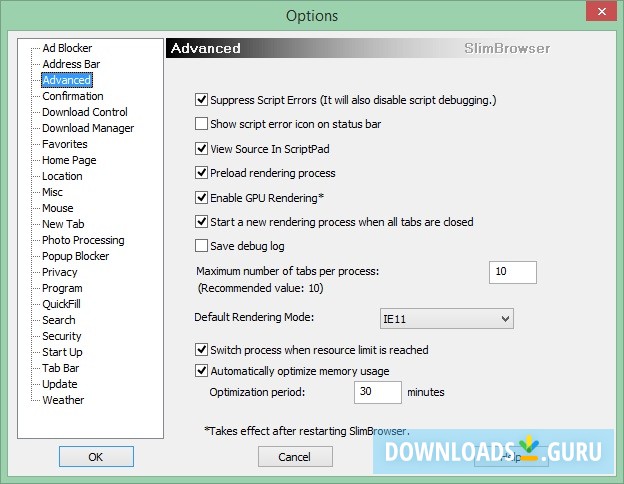Open Location settings
The height and width of the screenshot is (484, 624).
tap(62, 176)
